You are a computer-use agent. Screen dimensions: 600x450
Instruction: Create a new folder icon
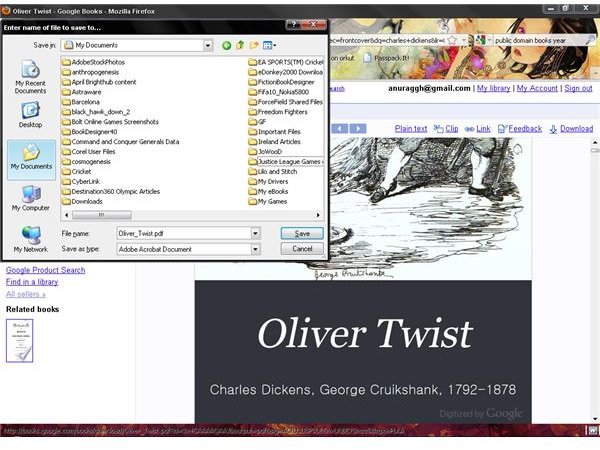(254, 45)
